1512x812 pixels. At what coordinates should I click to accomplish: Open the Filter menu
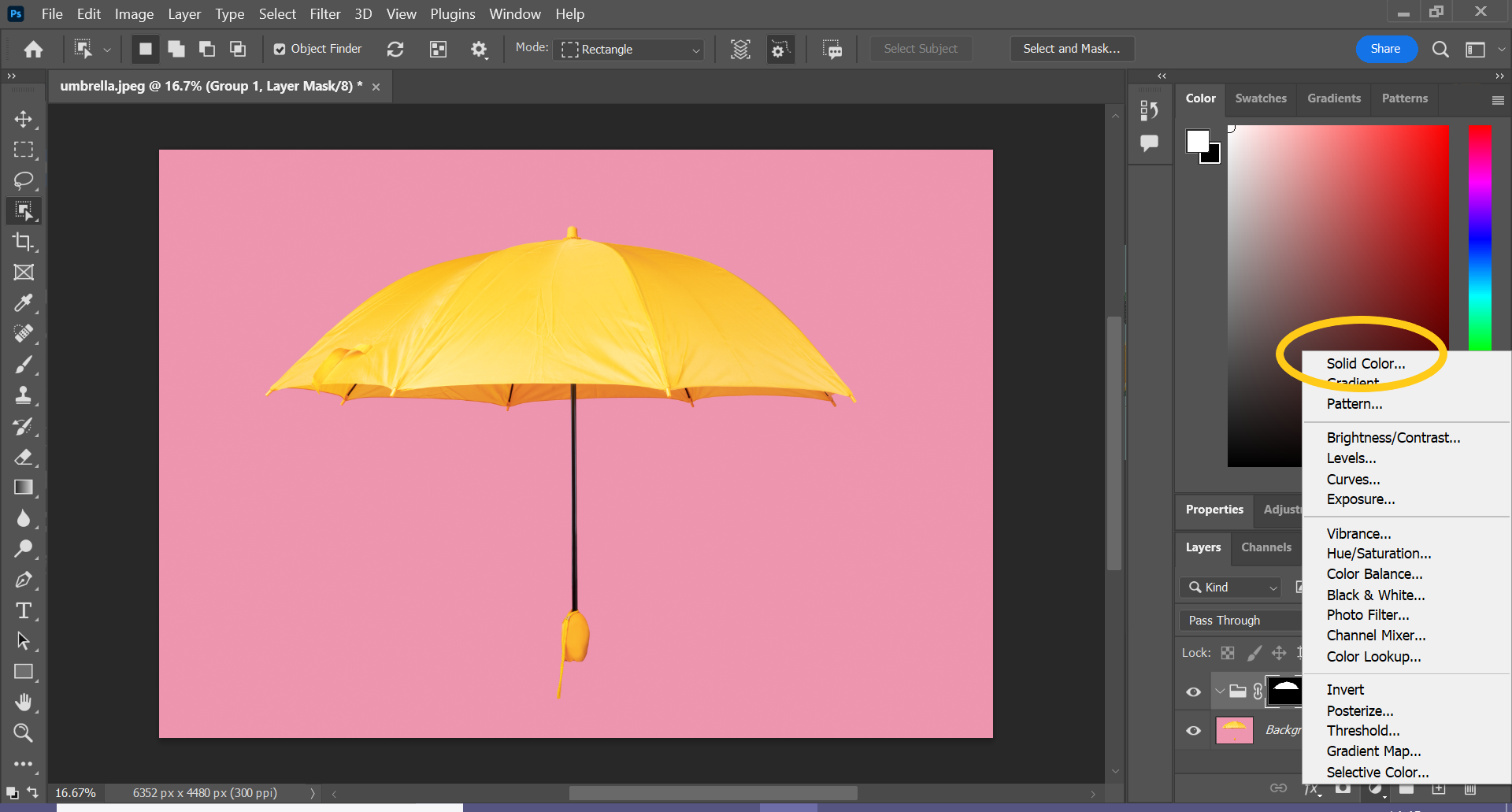click(x=325, y=13)
